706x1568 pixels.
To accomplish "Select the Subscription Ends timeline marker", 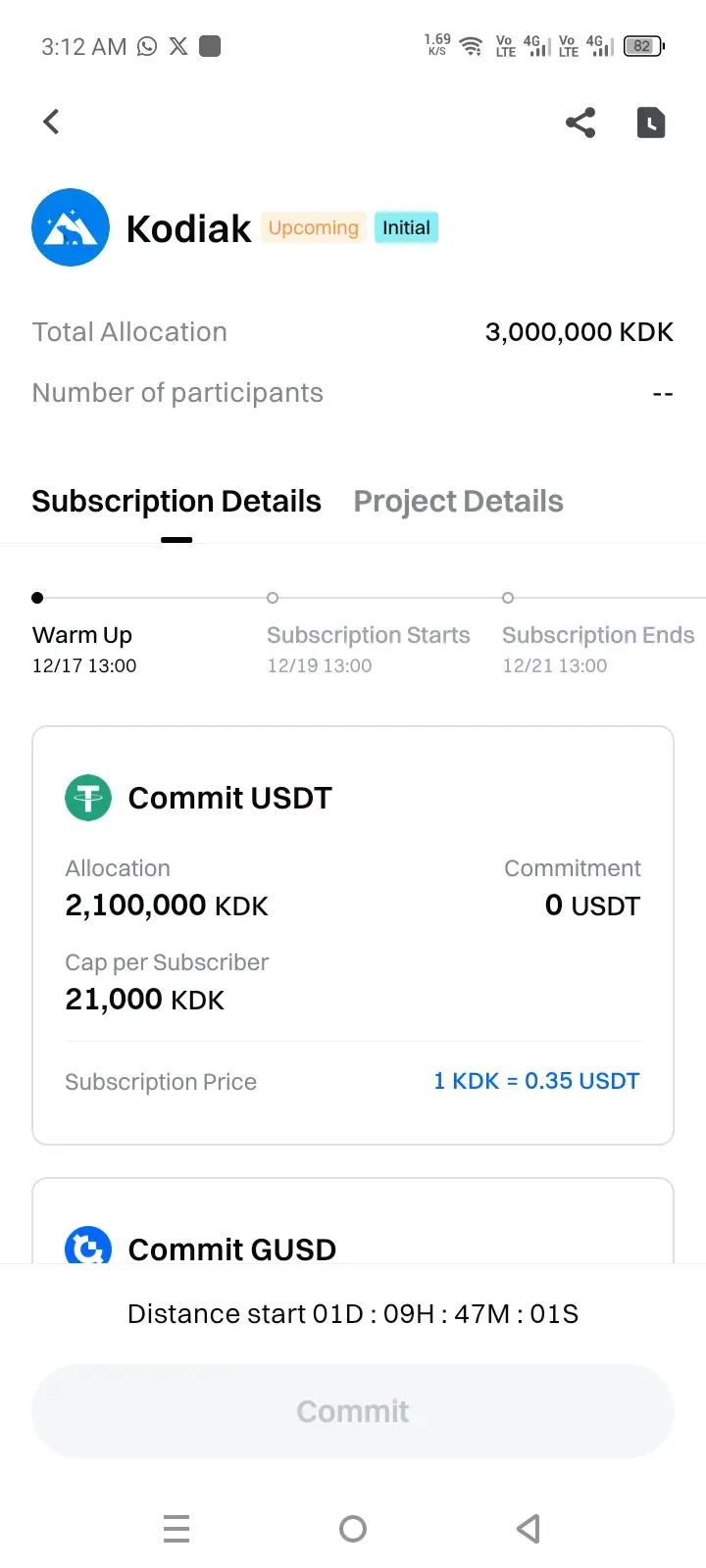I will (x=508, y=598).
